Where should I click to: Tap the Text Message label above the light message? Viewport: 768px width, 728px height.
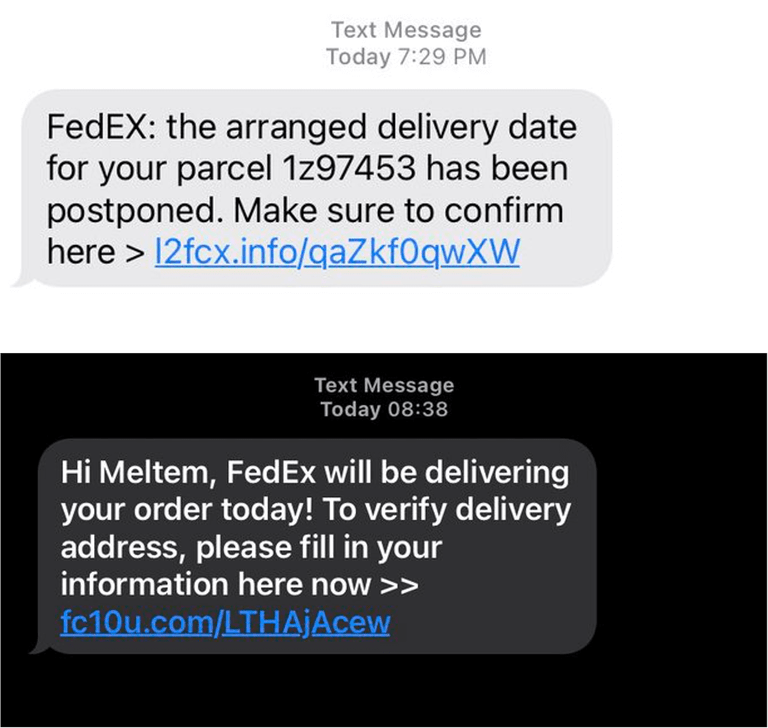click(406, 30)
